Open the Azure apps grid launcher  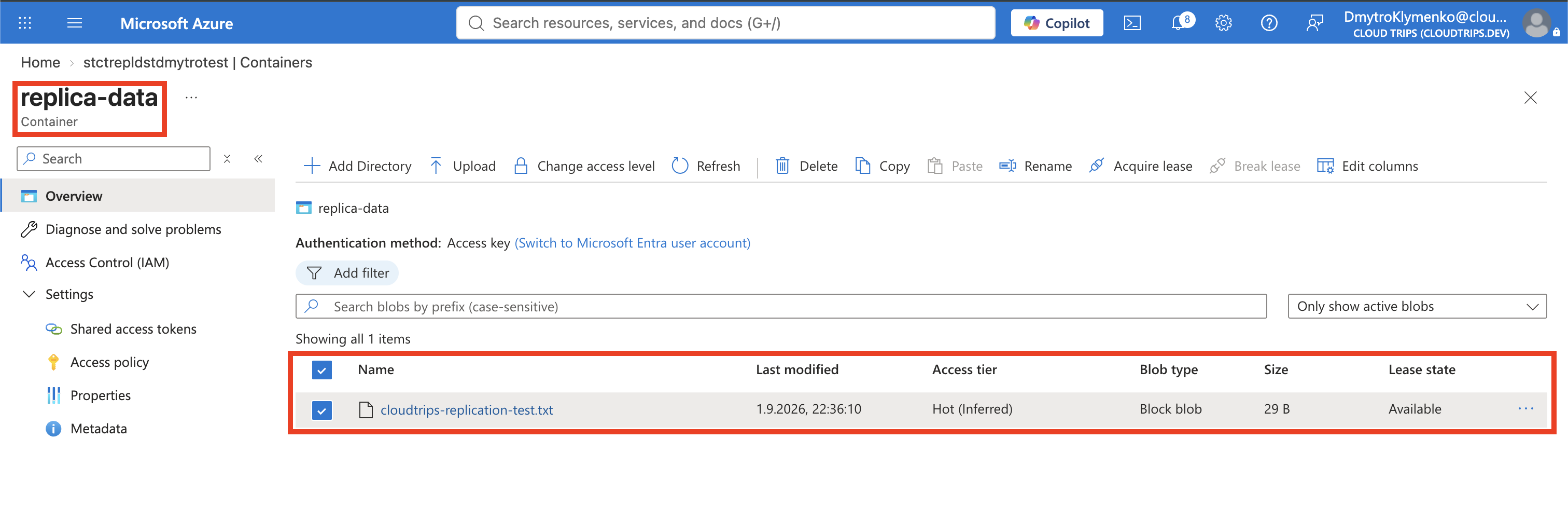24,23
